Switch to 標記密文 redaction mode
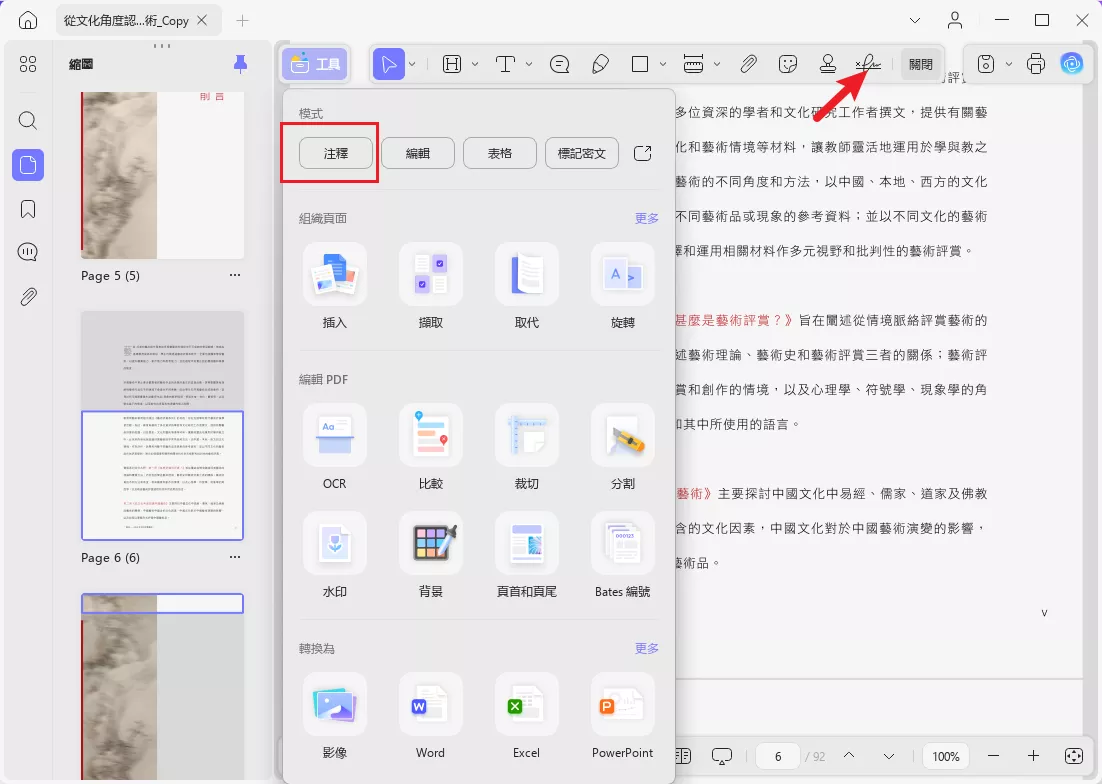The height and width of the screenshot is (784, 1102). (x=582, y=153)
